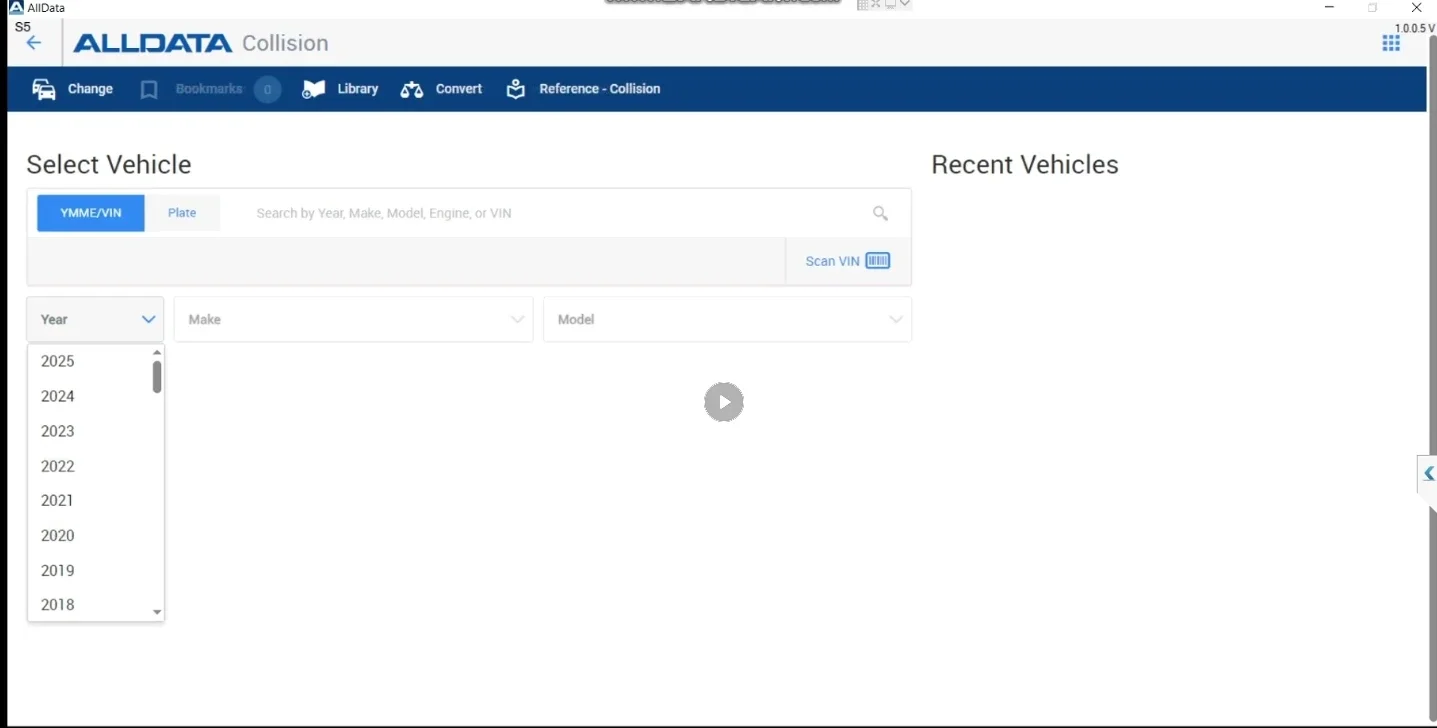Click the Bookmarks ribbon icon
This screenshot has width=1437, height=728.
[x=149, y=90]
